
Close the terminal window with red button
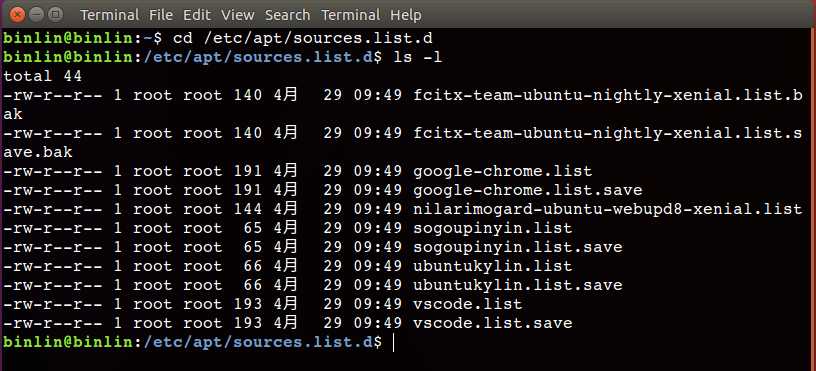coord(18,15)
